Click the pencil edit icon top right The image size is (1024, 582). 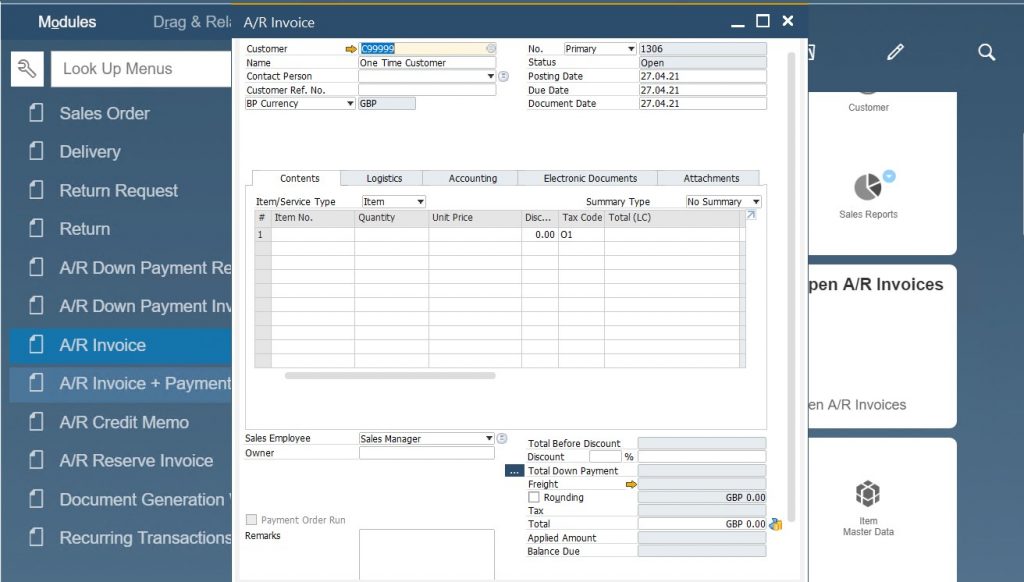tap(897, 51)
